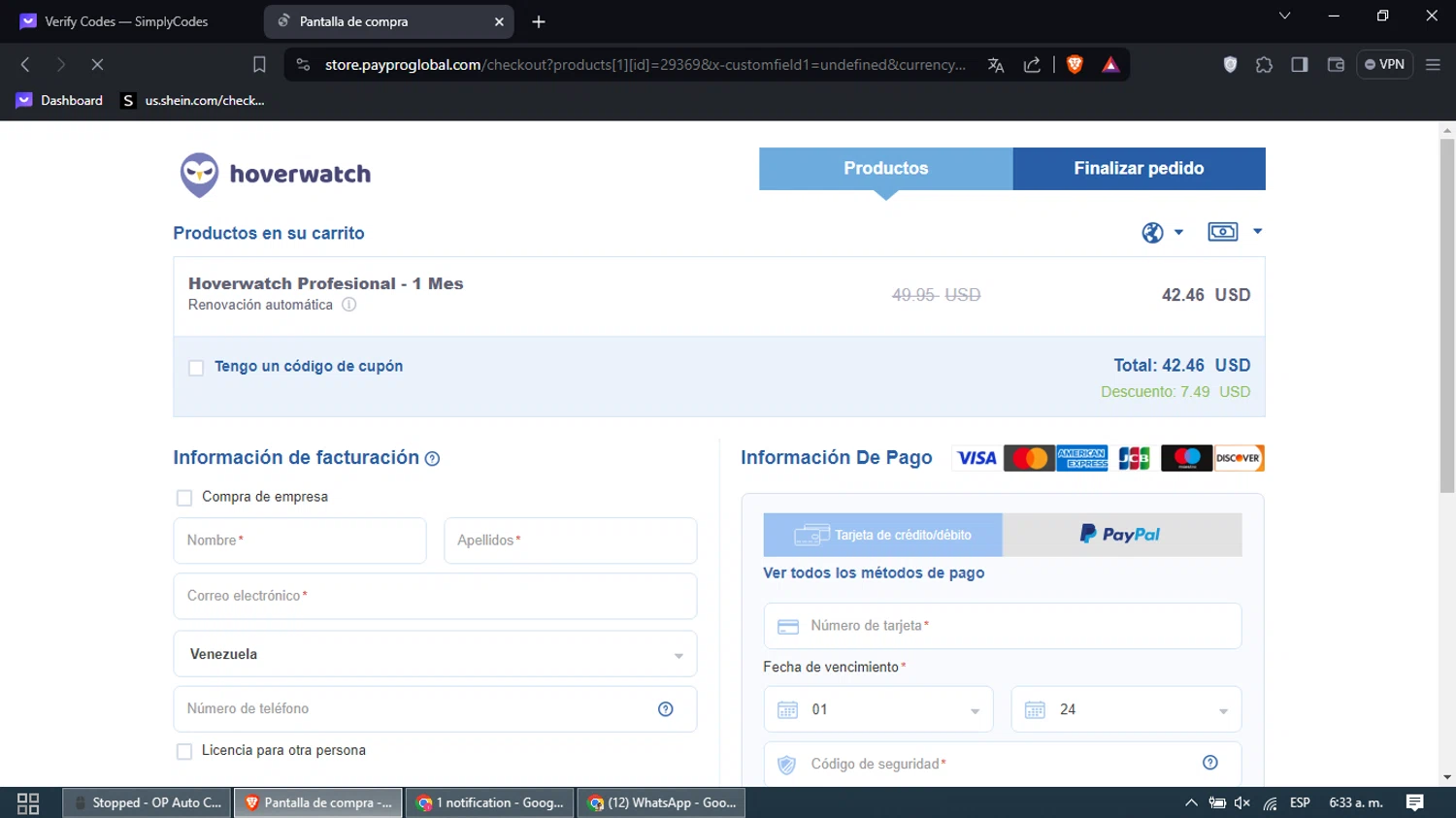Click the translate page icon
The image size is (1456, 818).
(996, 65)
